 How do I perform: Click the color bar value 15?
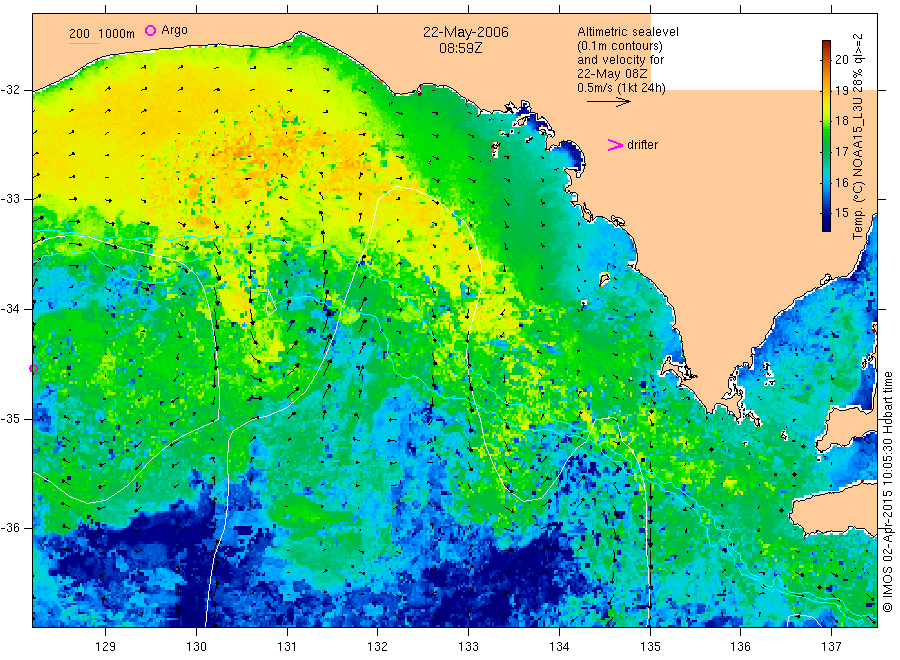tap(842, 213)
